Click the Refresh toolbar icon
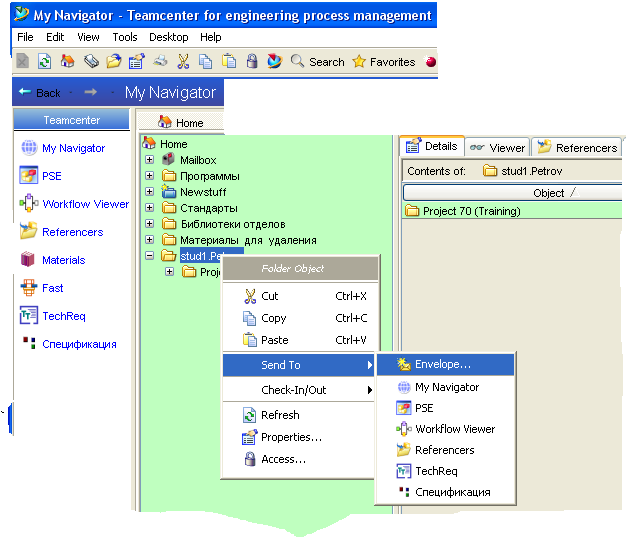Viewport: 640px width, 538px height. pos(44,62)
